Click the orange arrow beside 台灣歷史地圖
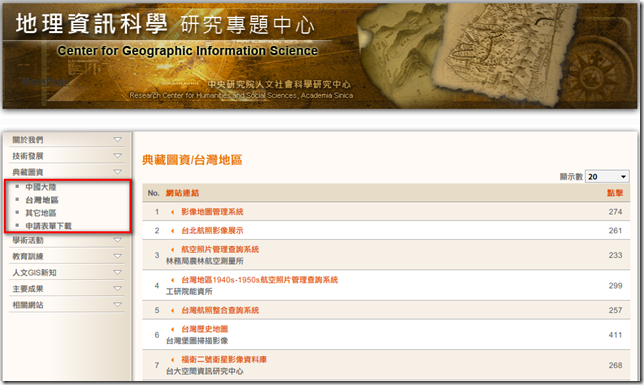The width and height of the screenshot is (644, 385). point(172,330)
